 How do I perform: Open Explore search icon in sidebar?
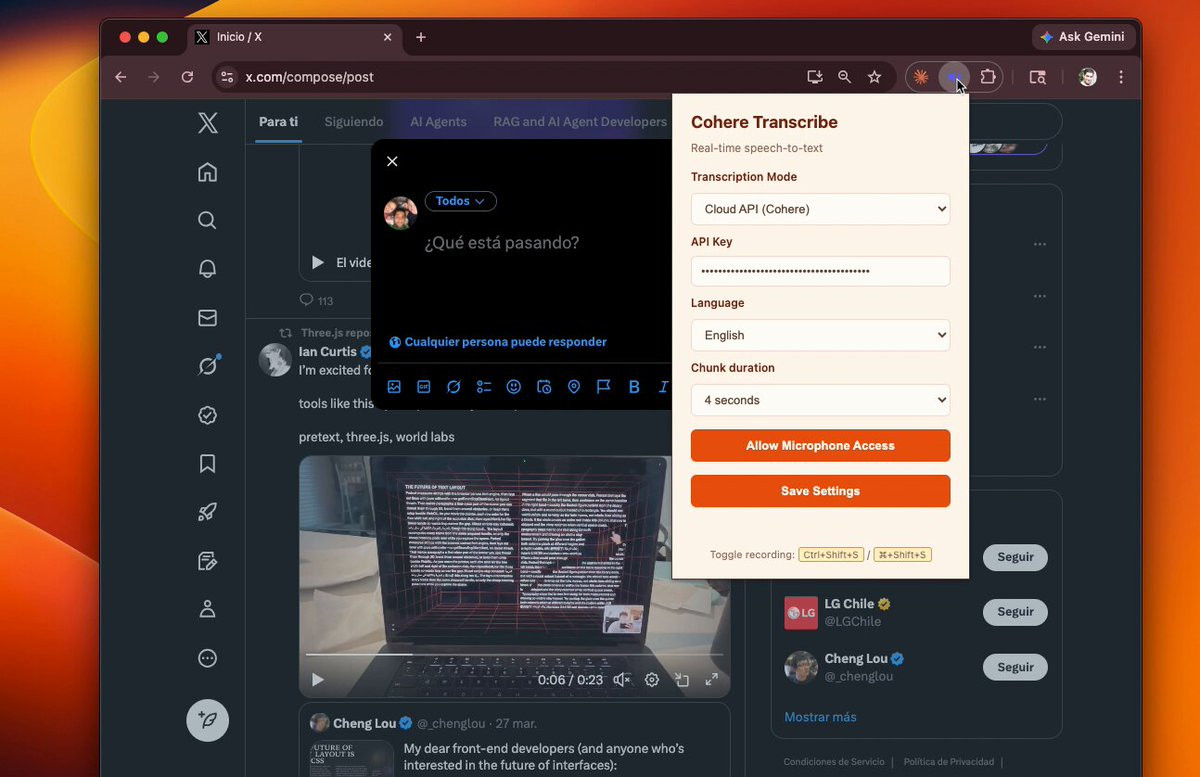(x=207, y=220)
